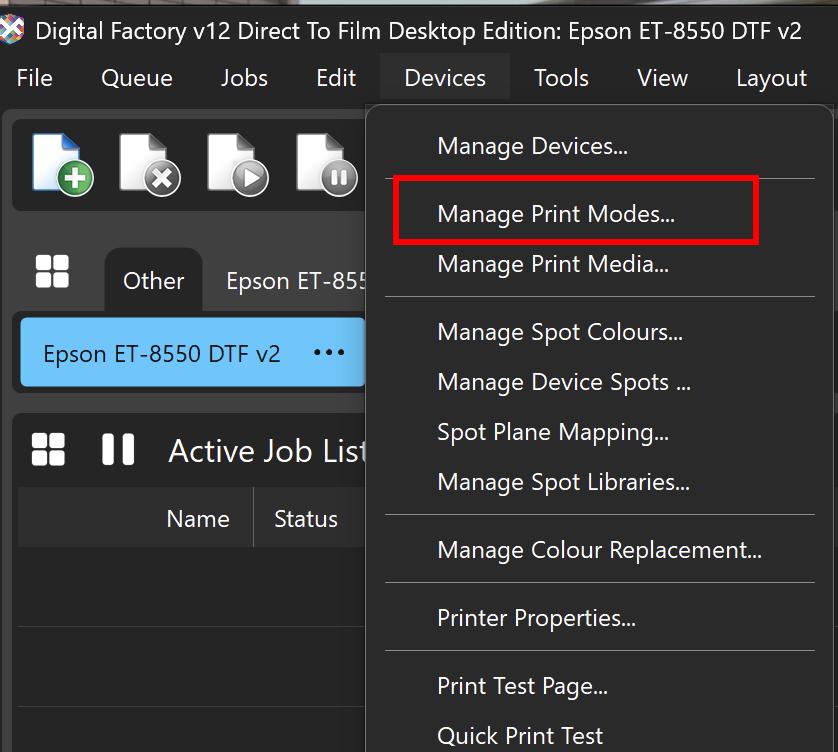
Task: Click the pause job document icon
Action: point(327,165)
